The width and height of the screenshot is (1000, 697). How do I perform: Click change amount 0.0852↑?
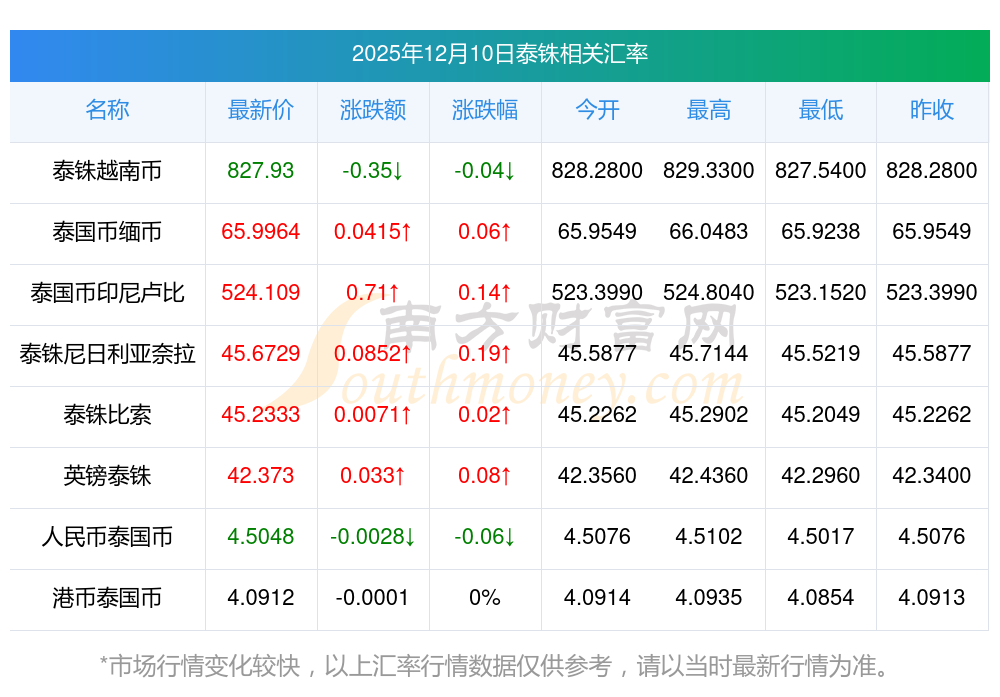click(x=373, y=353)
